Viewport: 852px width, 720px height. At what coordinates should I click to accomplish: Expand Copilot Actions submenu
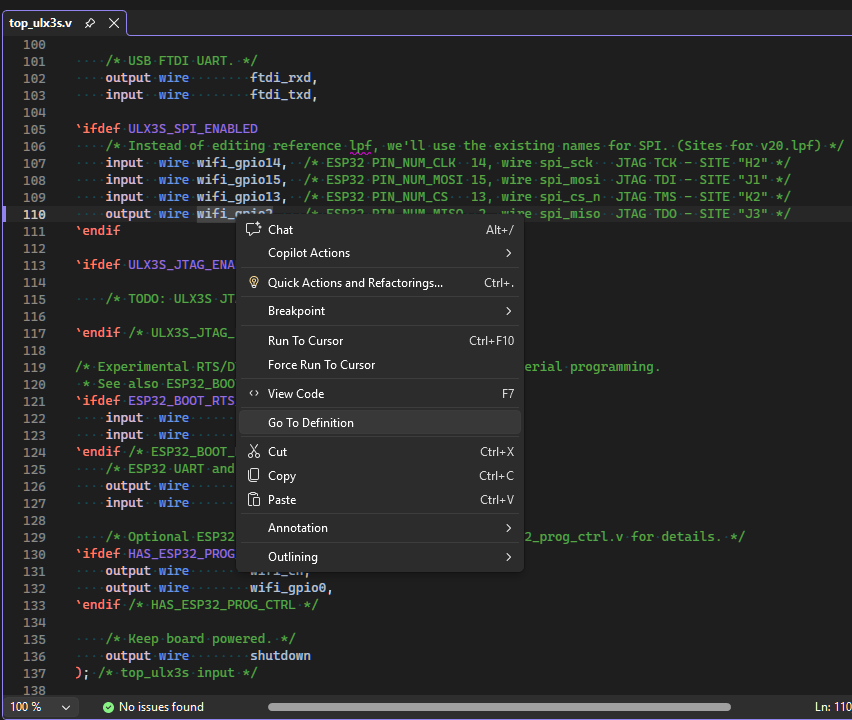(380, 253)
